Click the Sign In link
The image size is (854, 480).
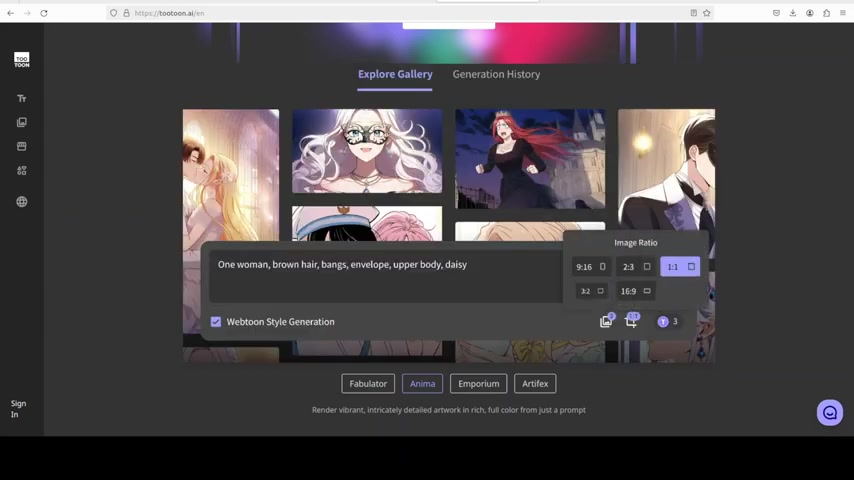coord(18,409)
